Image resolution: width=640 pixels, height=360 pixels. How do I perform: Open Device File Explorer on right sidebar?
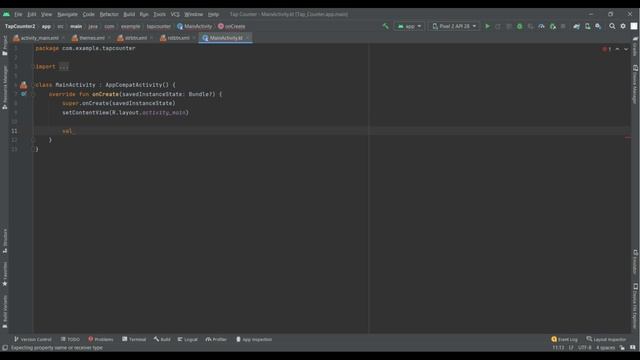[635, 306]
